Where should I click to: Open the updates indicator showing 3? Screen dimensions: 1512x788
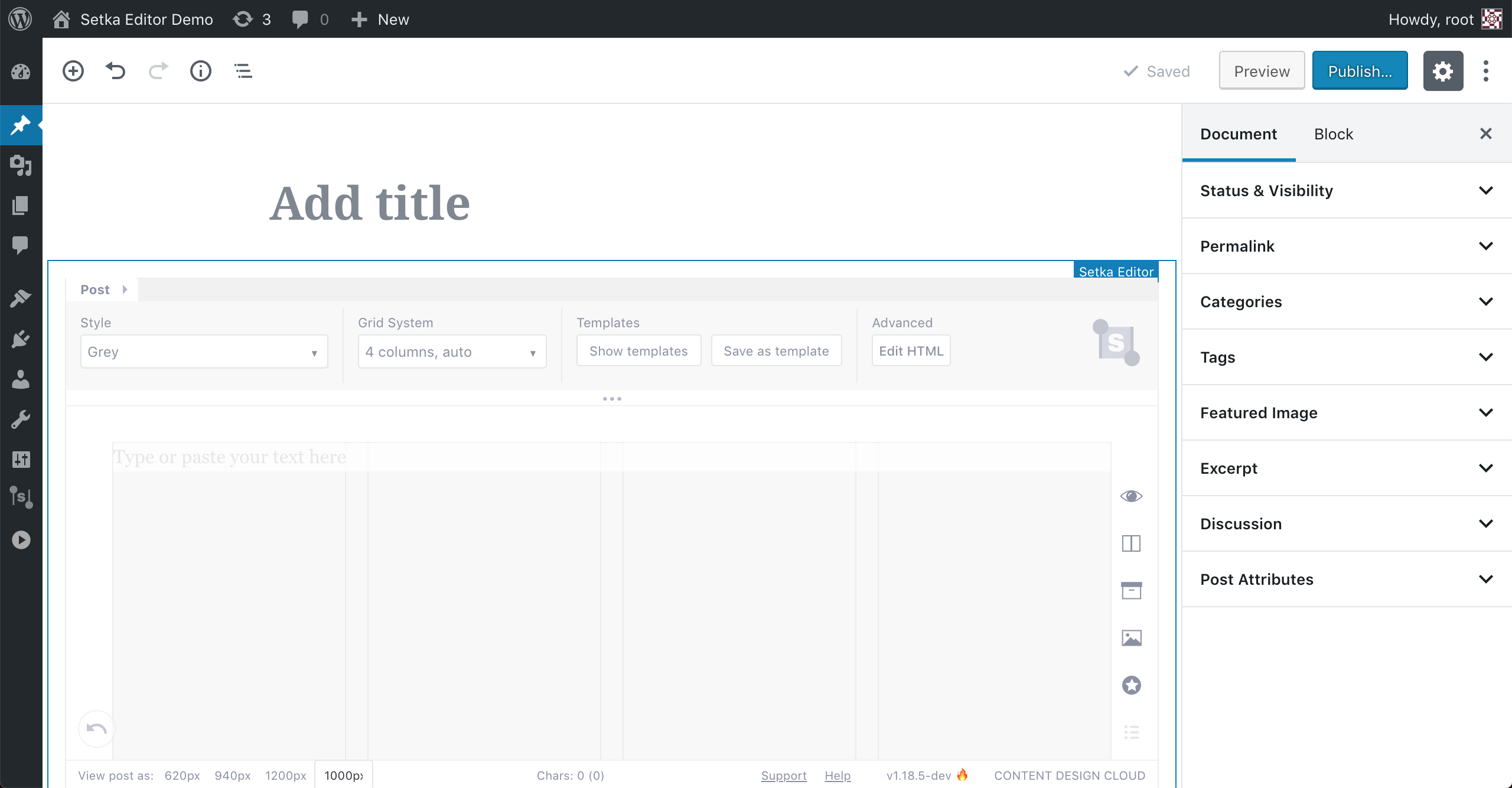[252, 19]
